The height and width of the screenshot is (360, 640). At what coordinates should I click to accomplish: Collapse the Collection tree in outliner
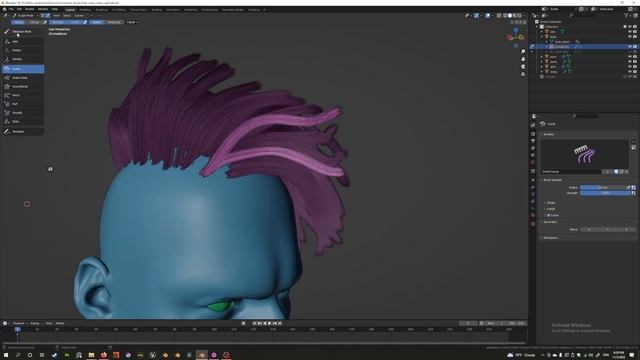coord(537,27)
